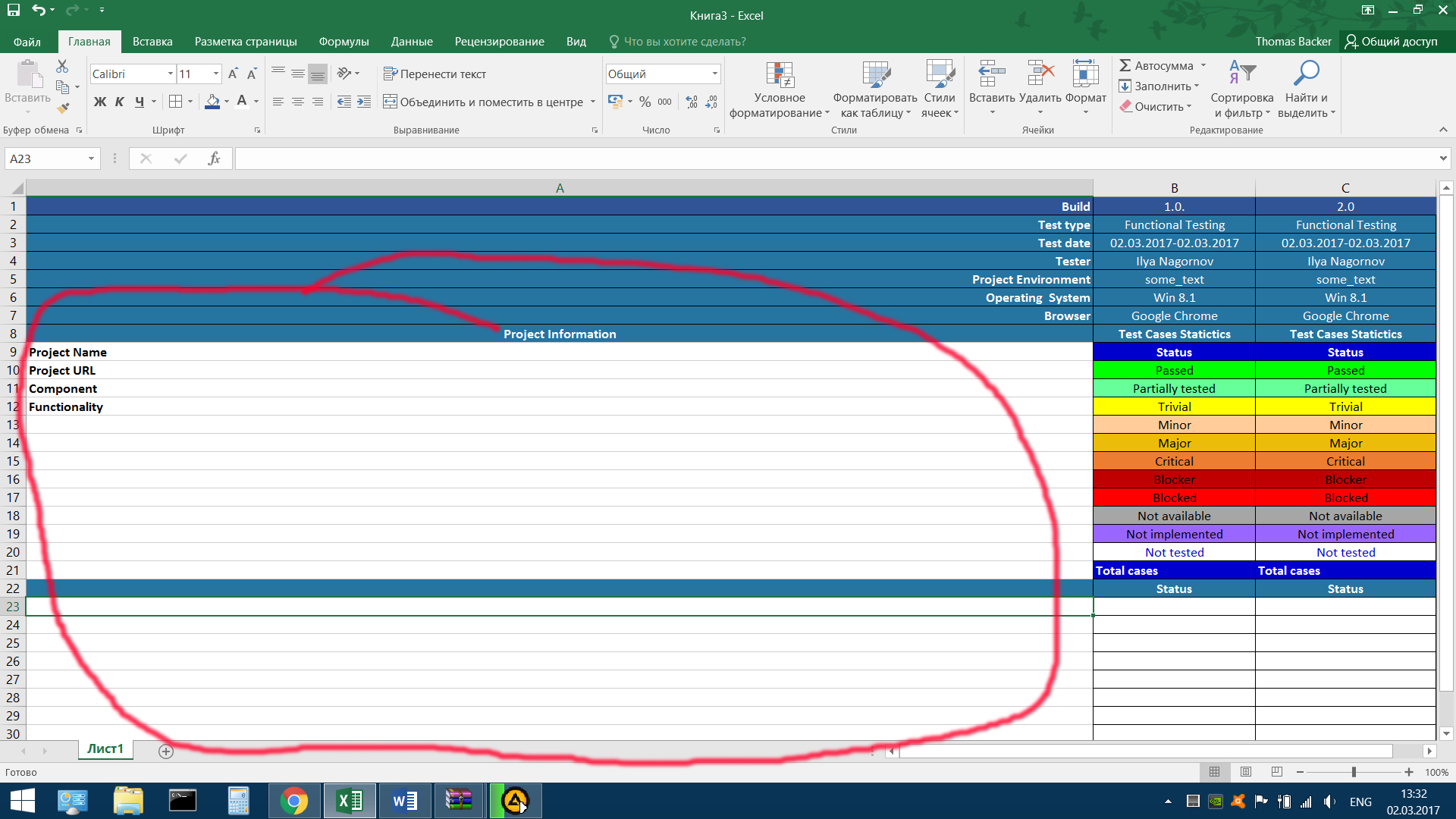Expand the formula bar with the chevron
Screen dimensions: 1456x819
tap(1443, 158)
